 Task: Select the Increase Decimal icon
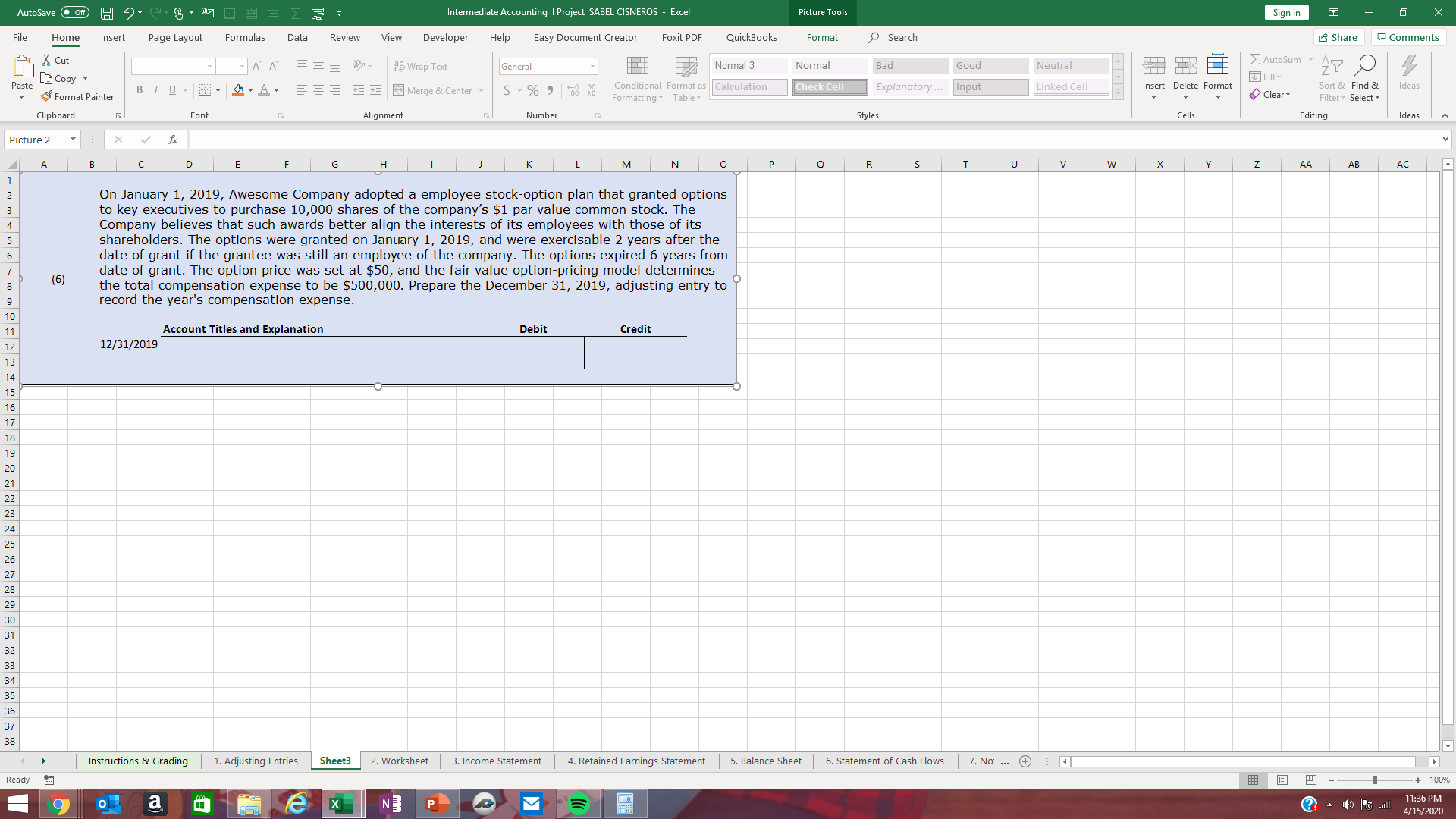coord(573,90)
